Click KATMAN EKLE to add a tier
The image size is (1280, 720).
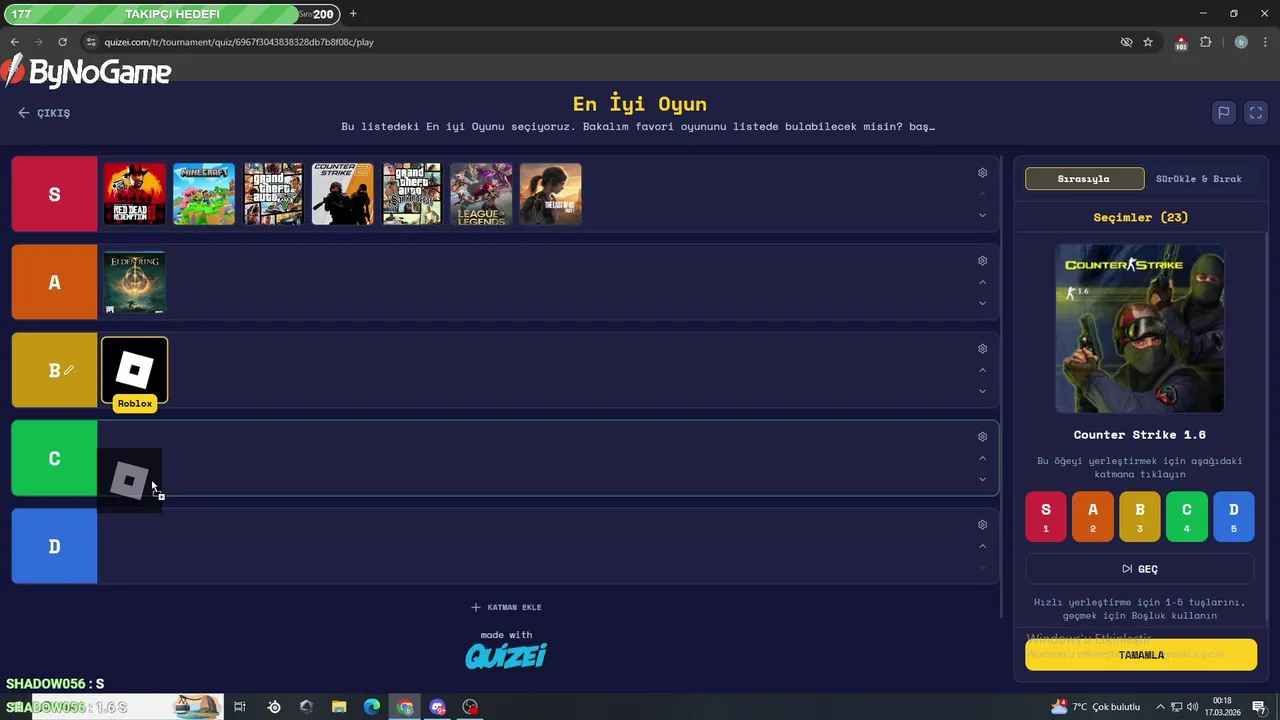[506, 607]
